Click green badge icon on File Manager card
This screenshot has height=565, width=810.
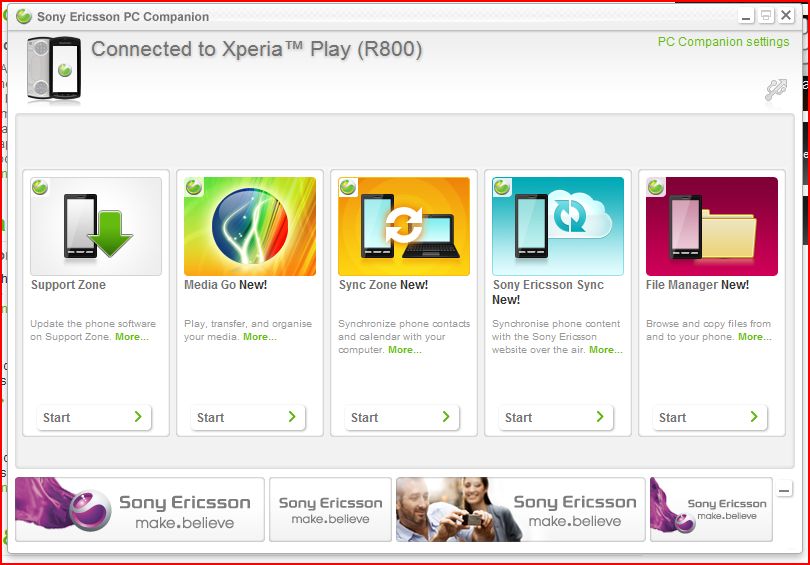click(x=656, y=187)
